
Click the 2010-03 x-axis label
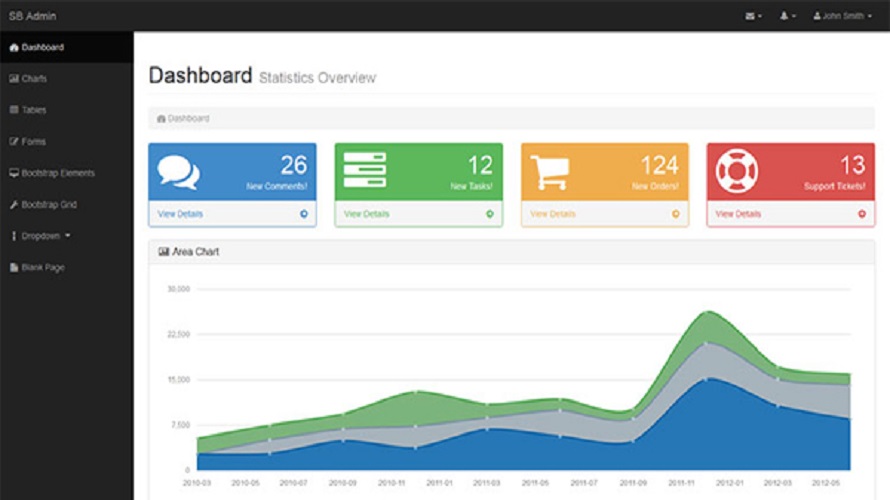click(x=196, y=483)
